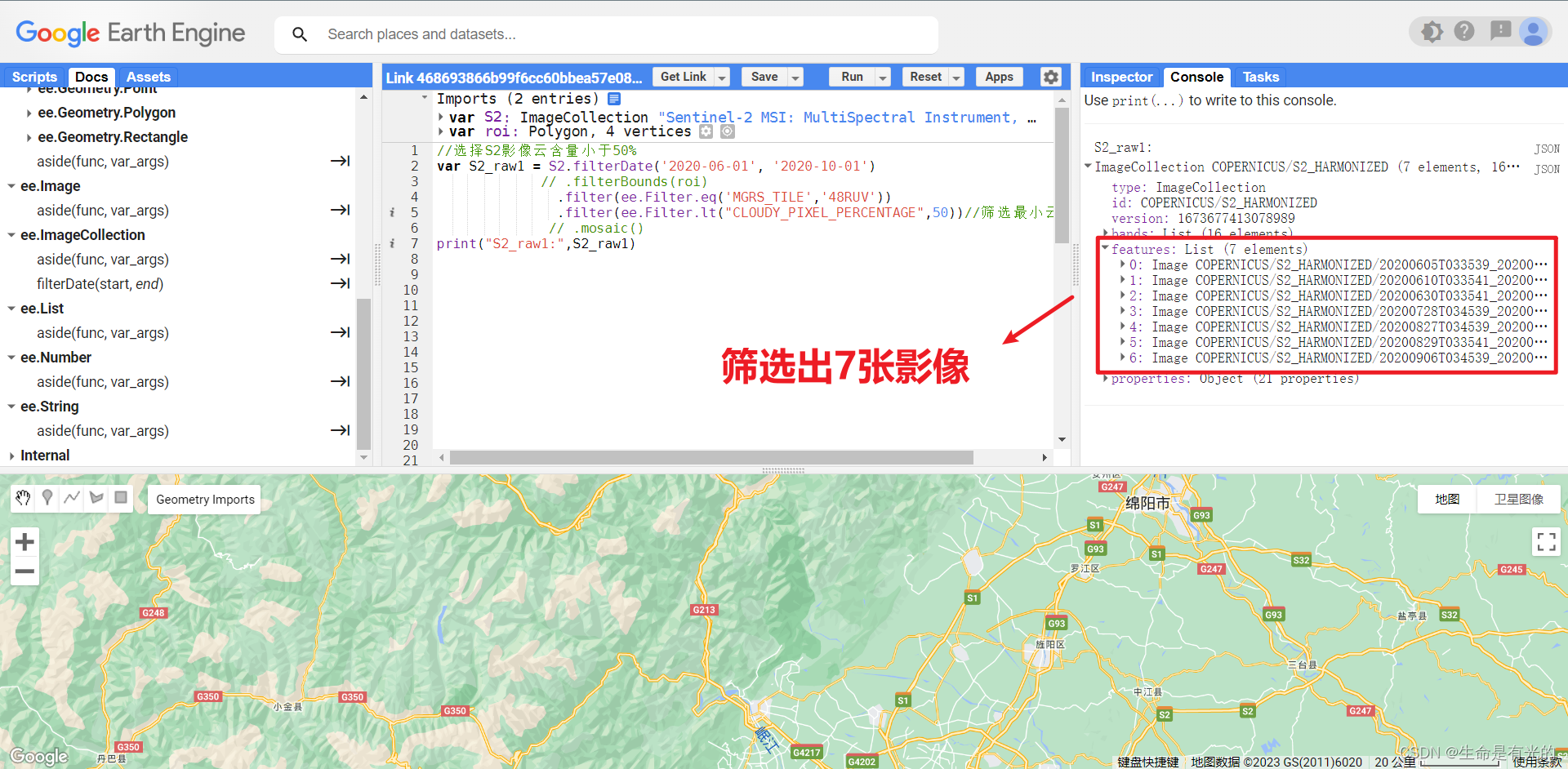Collapse the features list in console
The width and height of the screenshot is (1568, 769).
pyautogui.click(x=1105, y=249)
